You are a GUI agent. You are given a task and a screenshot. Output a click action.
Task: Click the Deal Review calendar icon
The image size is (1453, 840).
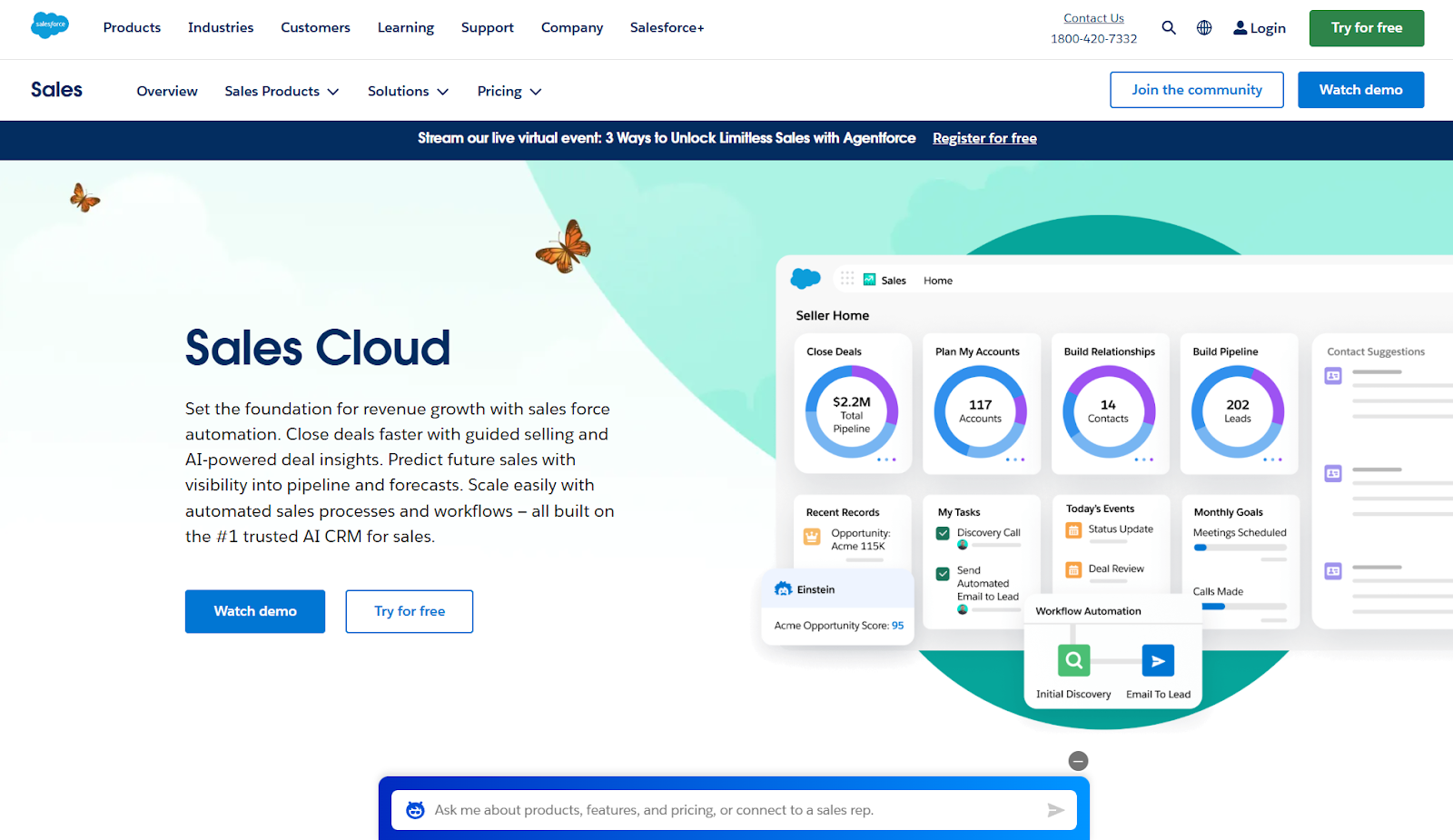tap(1073, 570)
